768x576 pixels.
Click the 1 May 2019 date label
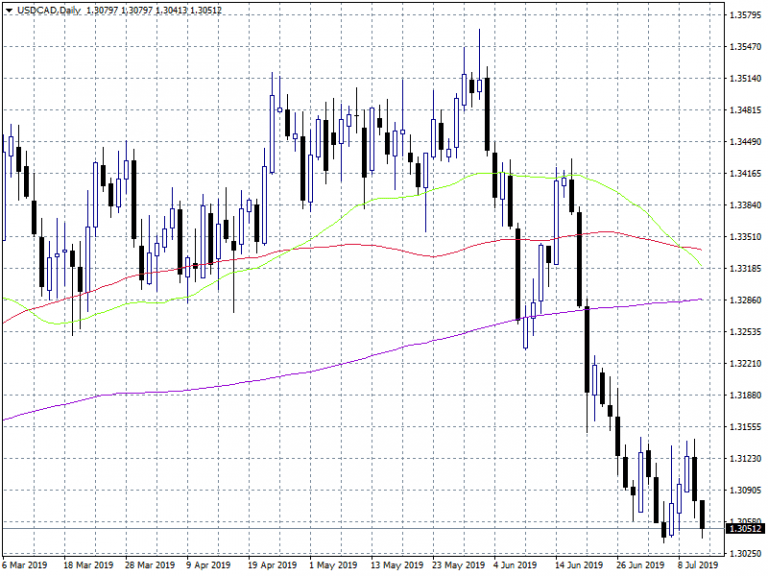coord(331,565)
